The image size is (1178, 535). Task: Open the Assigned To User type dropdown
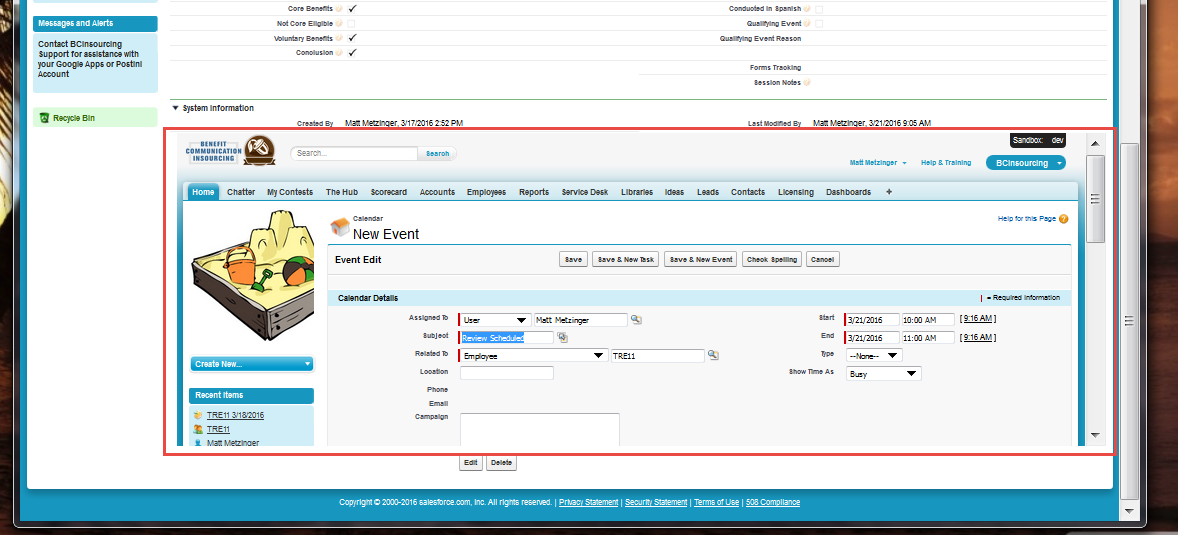tap(494, 320)
